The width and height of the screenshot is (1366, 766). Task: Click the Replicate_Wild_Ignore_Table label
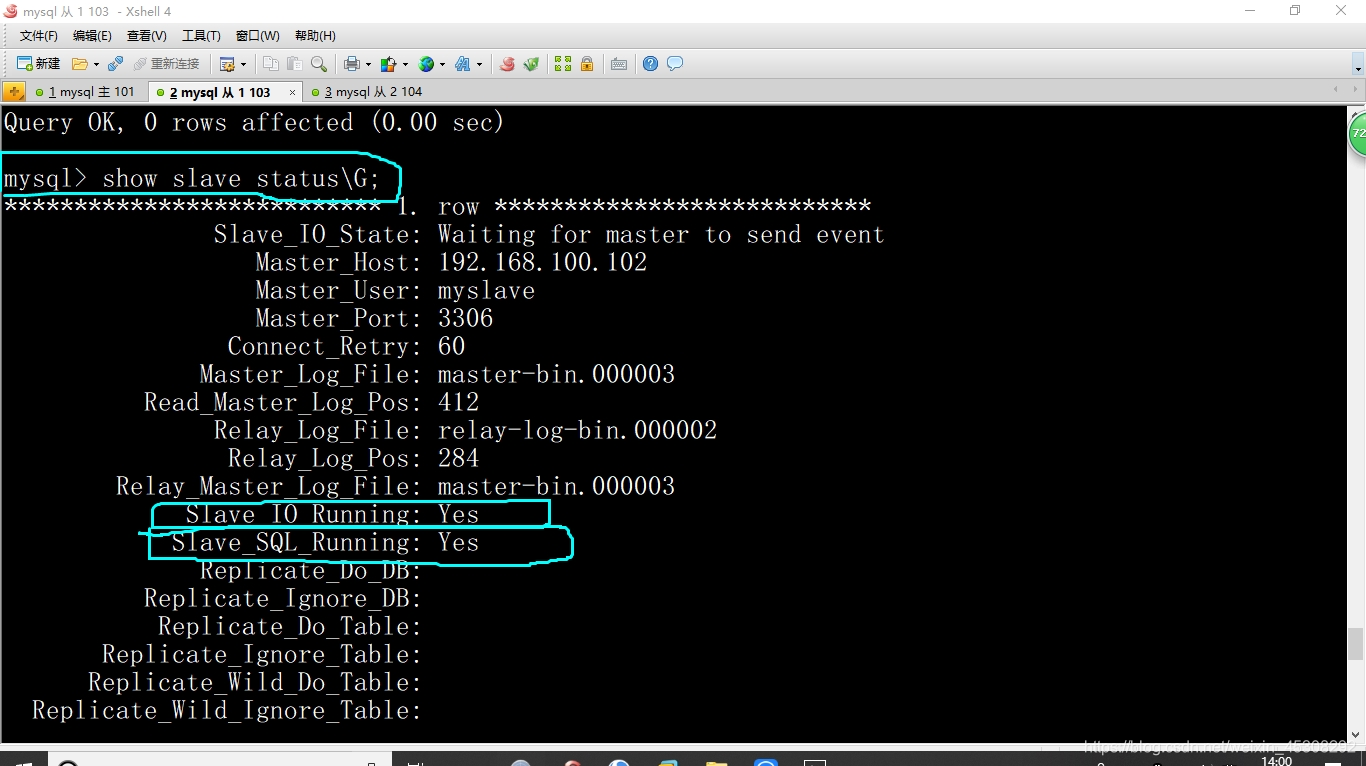(x=227, y=711)
